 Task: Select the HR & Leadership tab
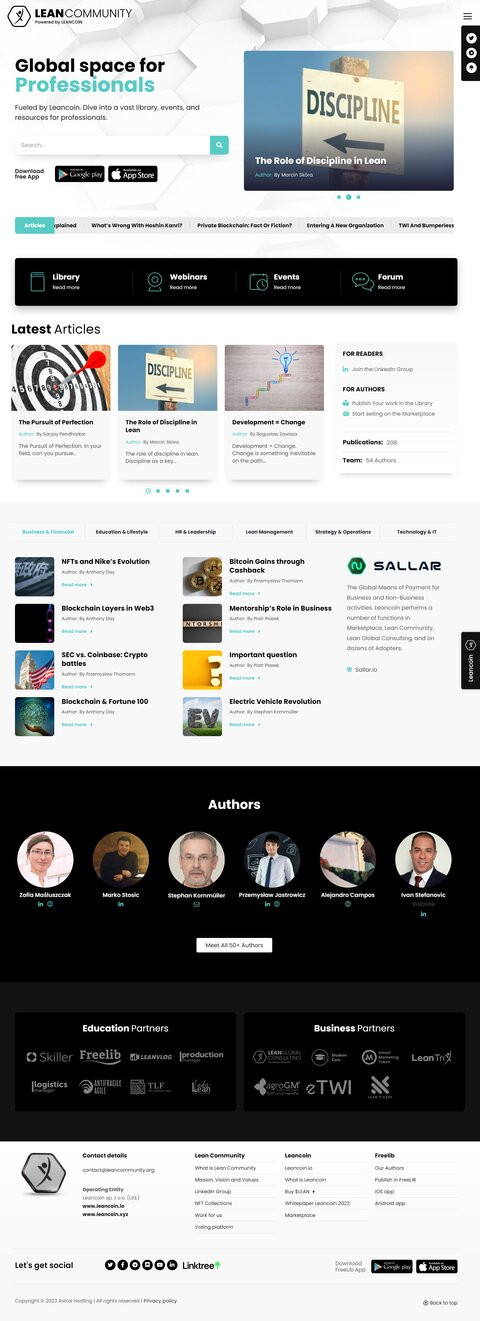(196, 532)
